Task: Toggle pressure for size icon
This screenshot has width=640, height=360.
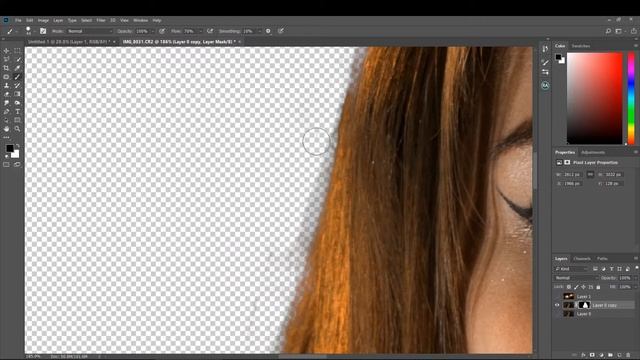Action: [x=281, y=31]
